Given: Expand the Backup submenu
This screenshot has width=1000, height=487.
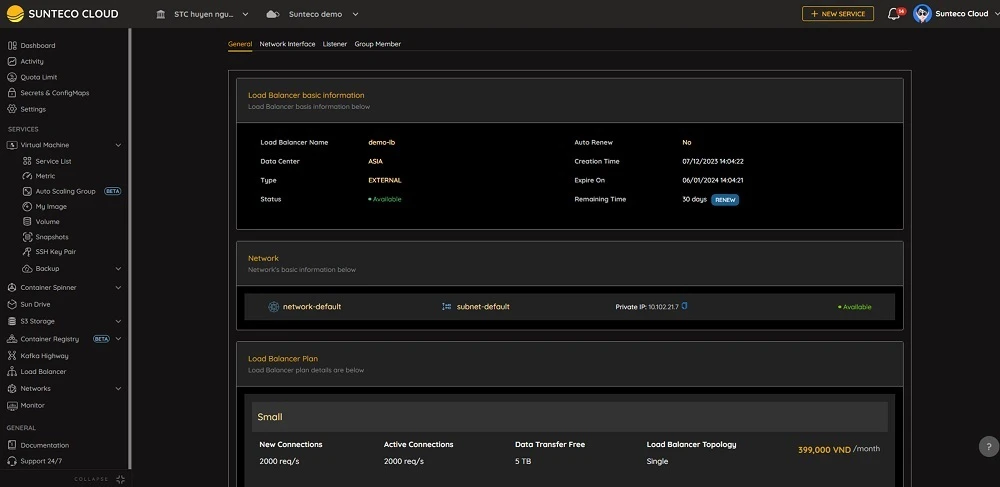Looking at the screenshot, I should (x=118, y=269).
